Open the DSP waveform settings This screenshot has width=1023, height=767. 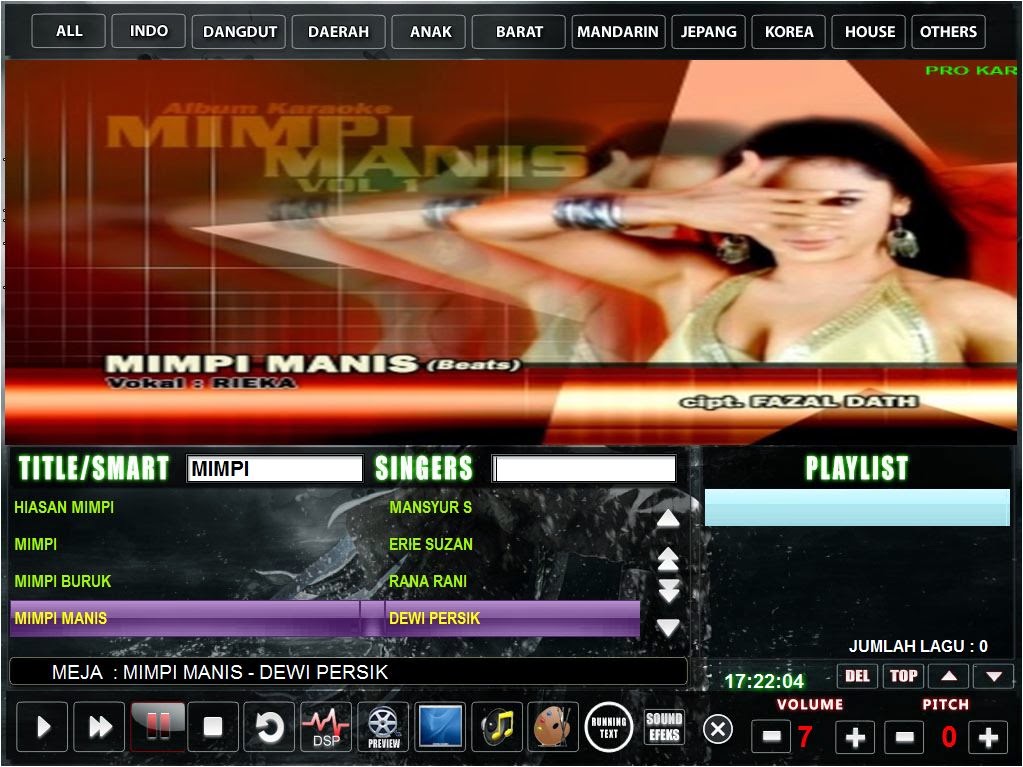coord(326,727)
